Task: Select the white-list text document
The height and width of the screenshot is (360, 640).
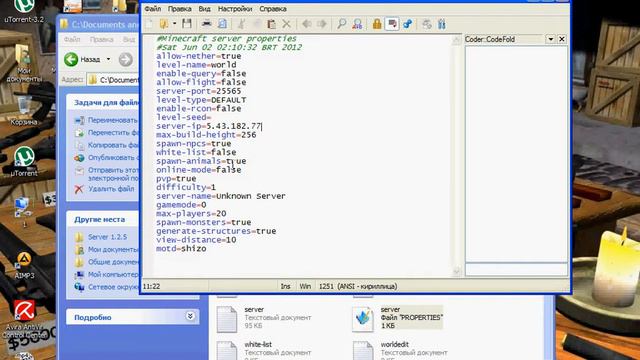Action: [x=264, y=350]
